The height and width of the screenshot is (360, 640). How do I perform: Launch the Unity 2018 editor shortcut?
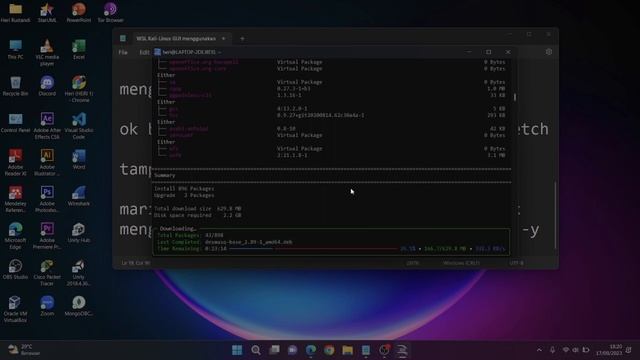pos(79,273)
